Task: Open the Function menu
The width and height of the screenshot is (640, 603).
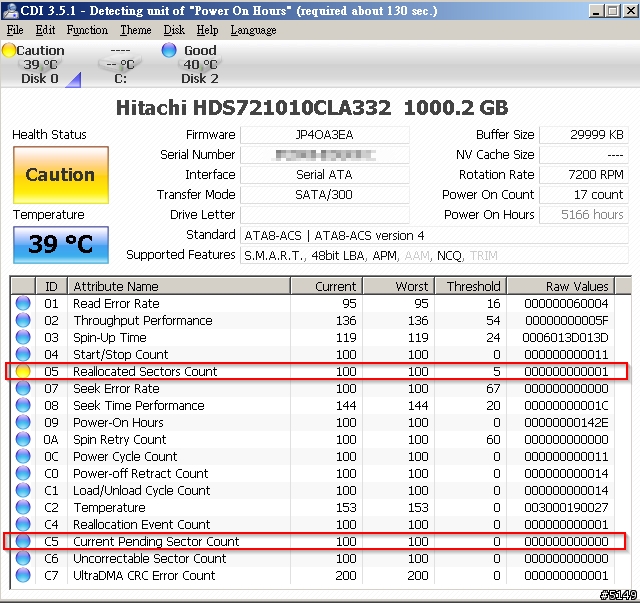Action: click(x=87, y=30)
